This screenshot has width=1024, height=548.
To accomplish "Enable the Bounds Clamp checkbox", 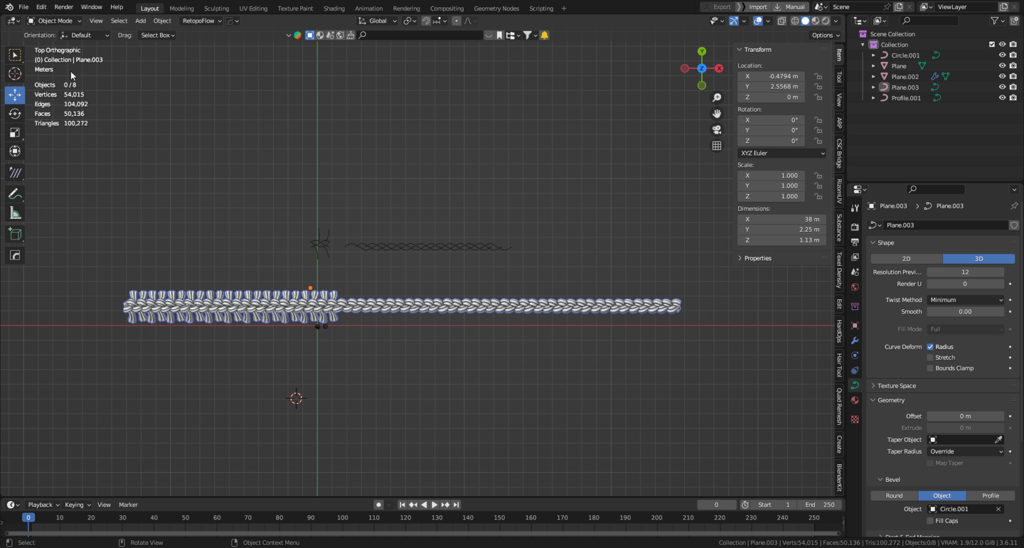I will (930, 368).
